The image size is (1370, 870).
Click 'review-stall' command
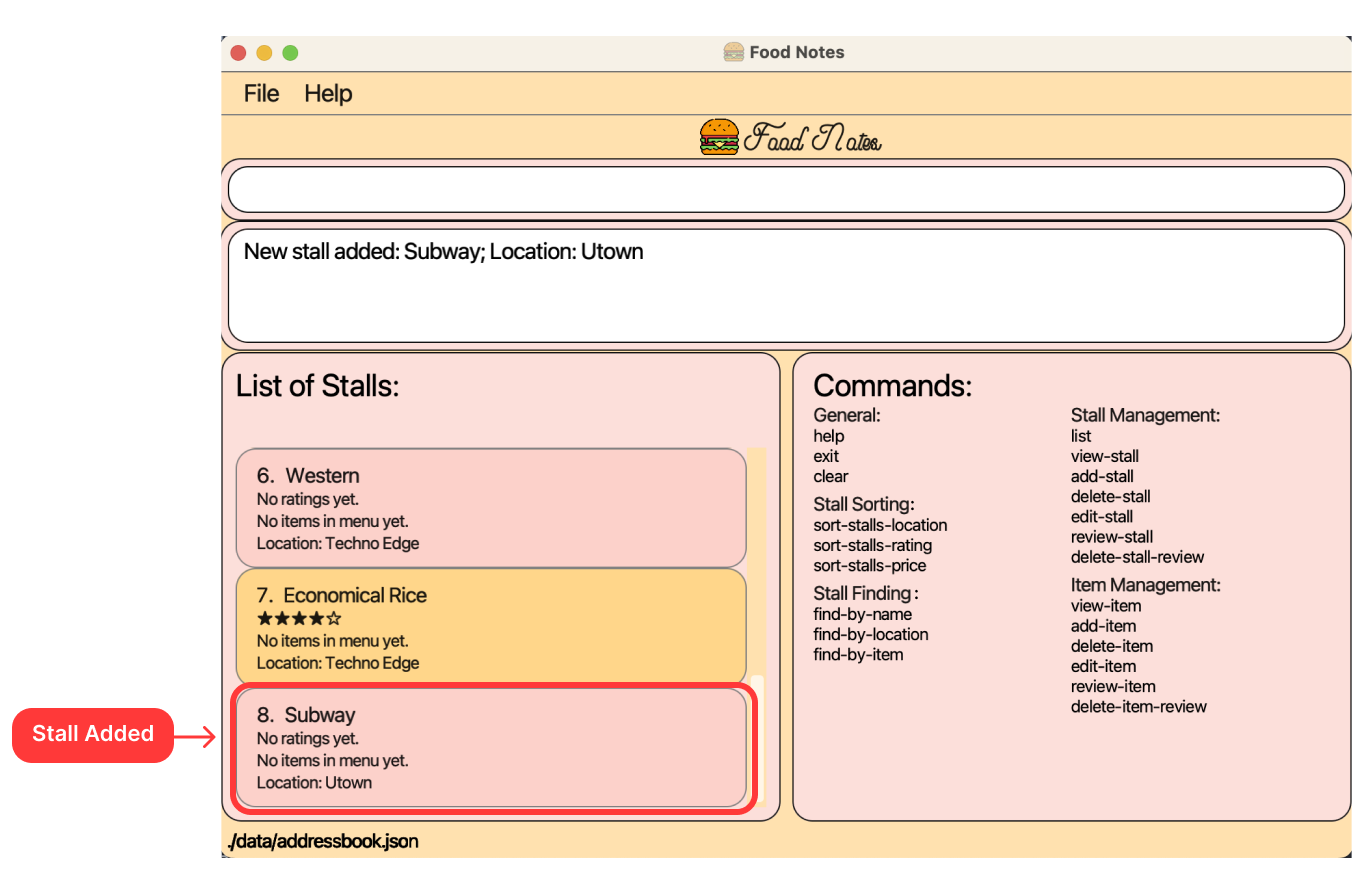pos(1112,536)
